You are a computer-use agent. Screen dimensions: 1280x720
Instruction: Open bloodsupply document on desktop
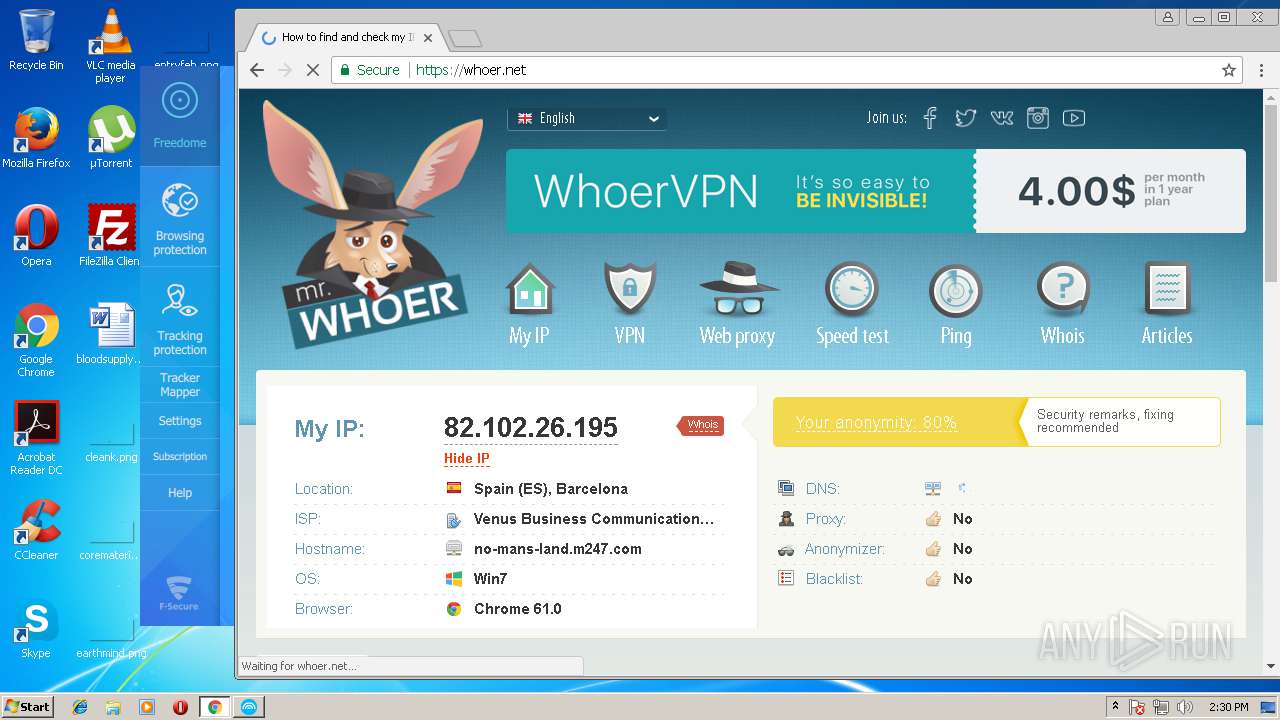(x=110, y=334)
